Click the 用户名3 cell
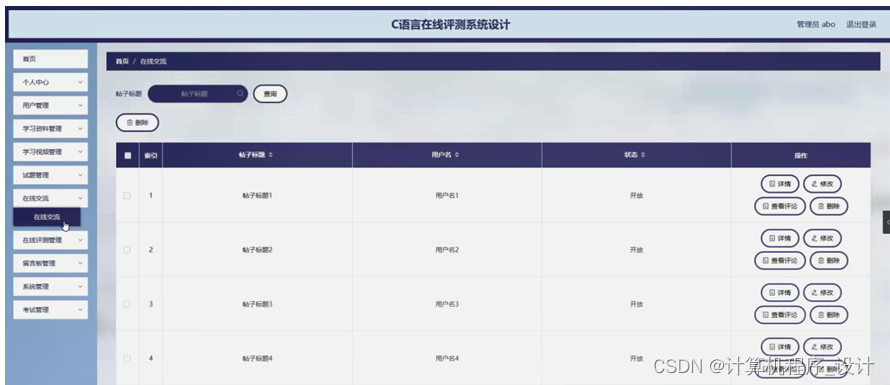Image resolution: width=890 pixels, height=385 pixels. pyautogui.click(x=447, y=304)
